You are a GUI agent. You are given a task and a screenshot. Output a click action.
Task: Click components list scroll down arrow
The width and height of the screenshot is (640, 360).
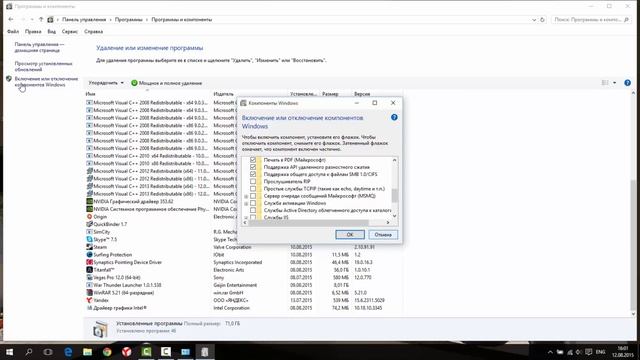(x=394, y=216)
